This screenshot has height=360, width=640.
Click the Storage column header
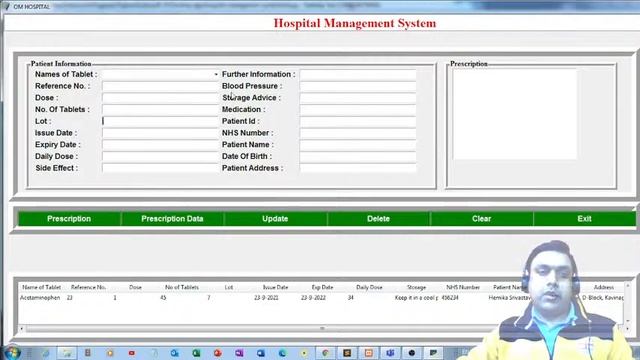click(416, 287)
